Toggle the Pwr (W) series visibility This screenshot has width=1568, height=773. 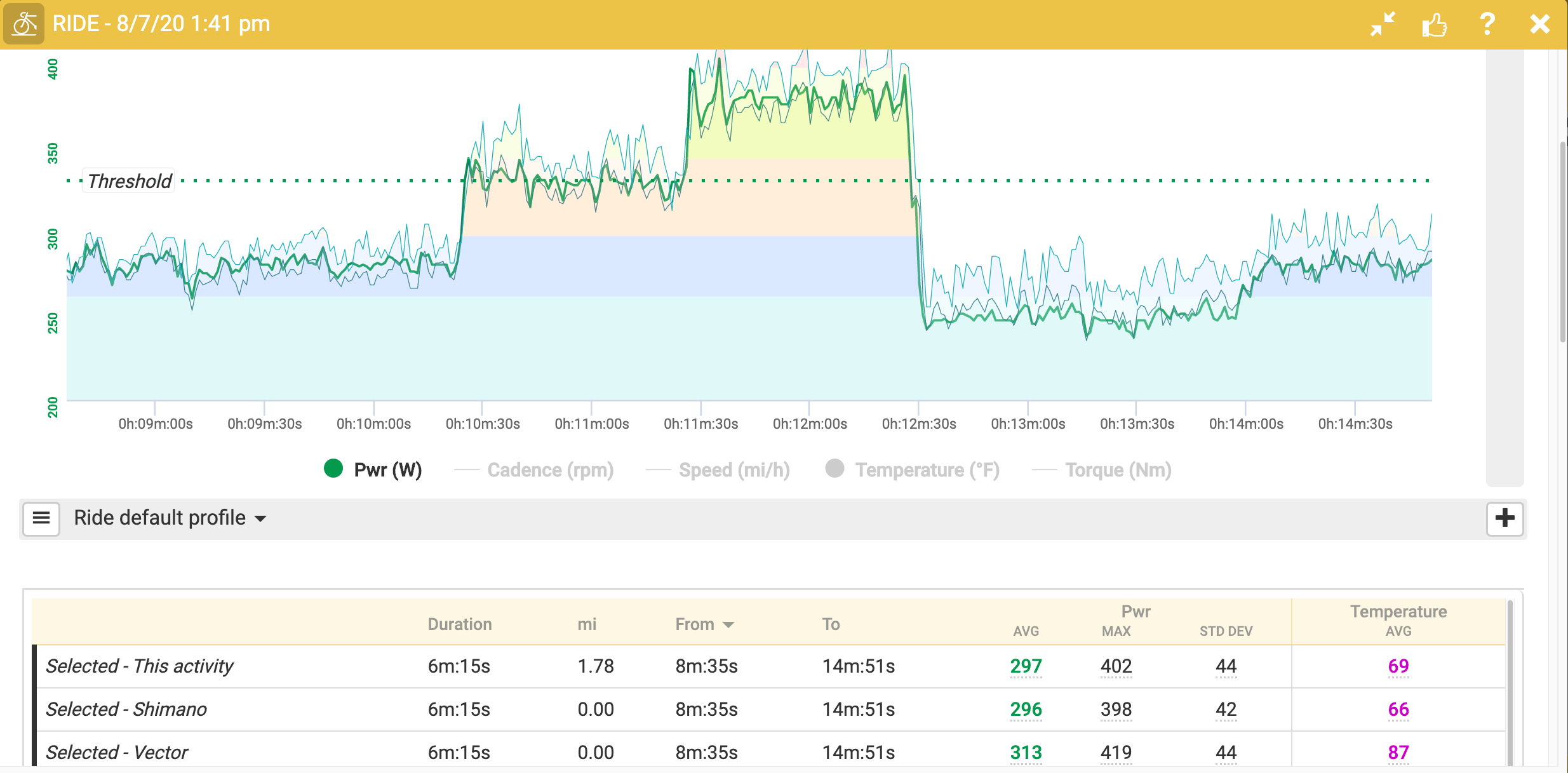coord(387,470)
